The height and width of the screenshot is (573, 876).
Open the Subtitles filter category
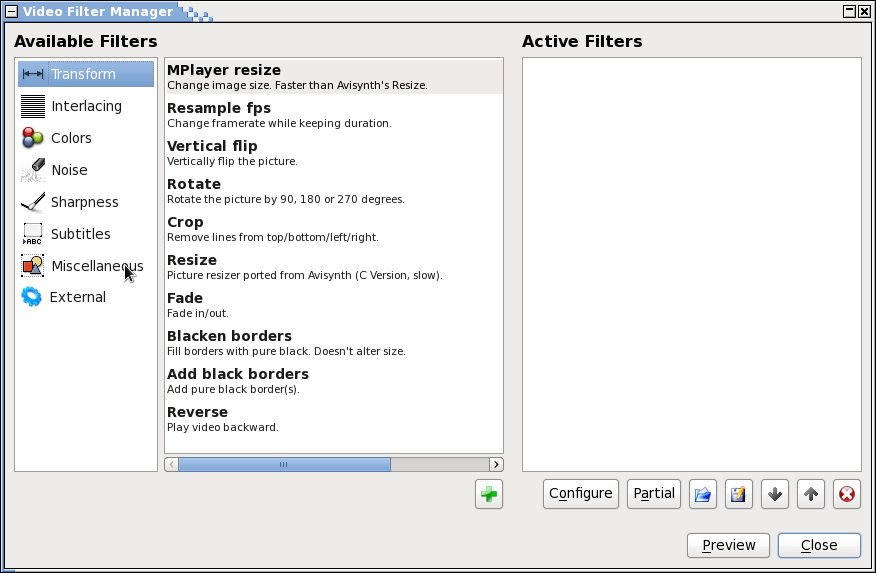coord(86,234)
